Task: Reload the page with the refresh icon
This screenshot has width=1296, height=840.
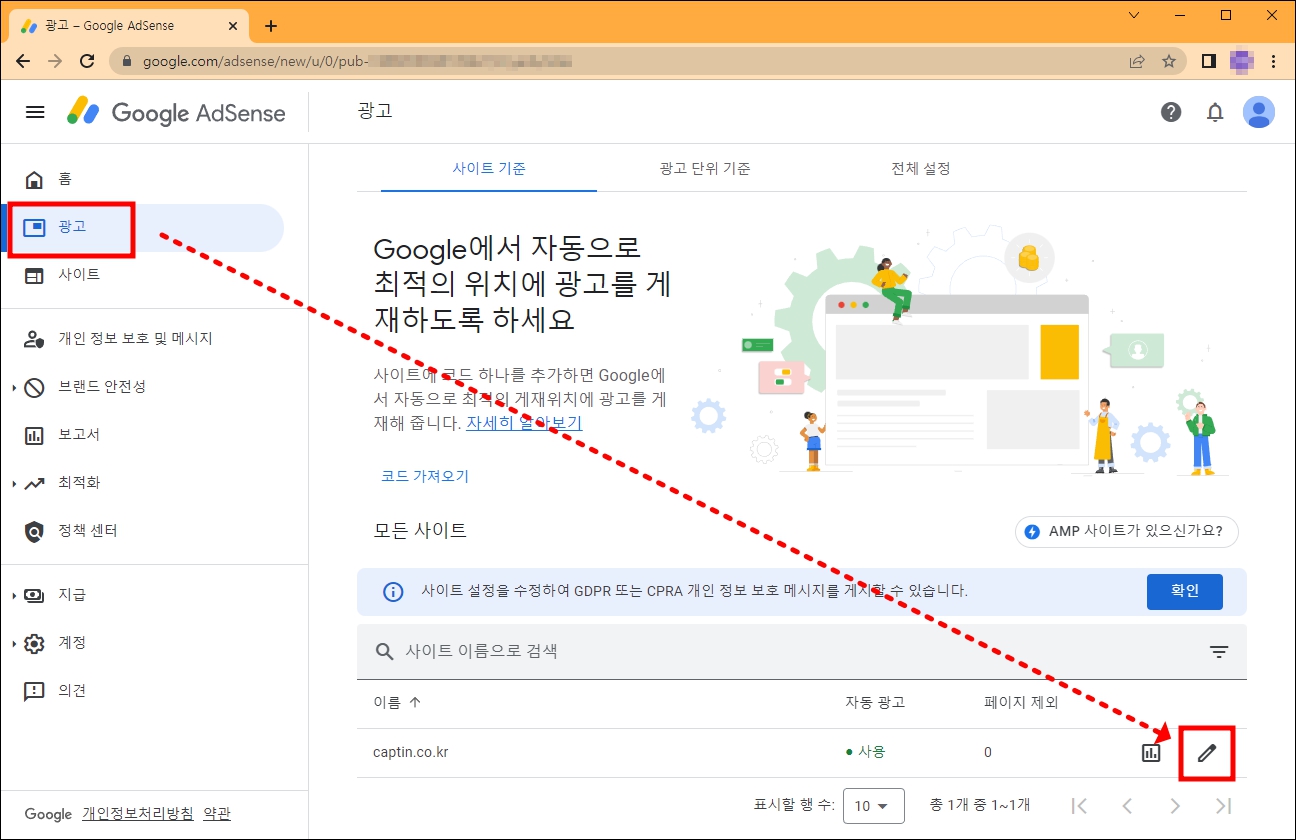Action: [x=87, y=61]
